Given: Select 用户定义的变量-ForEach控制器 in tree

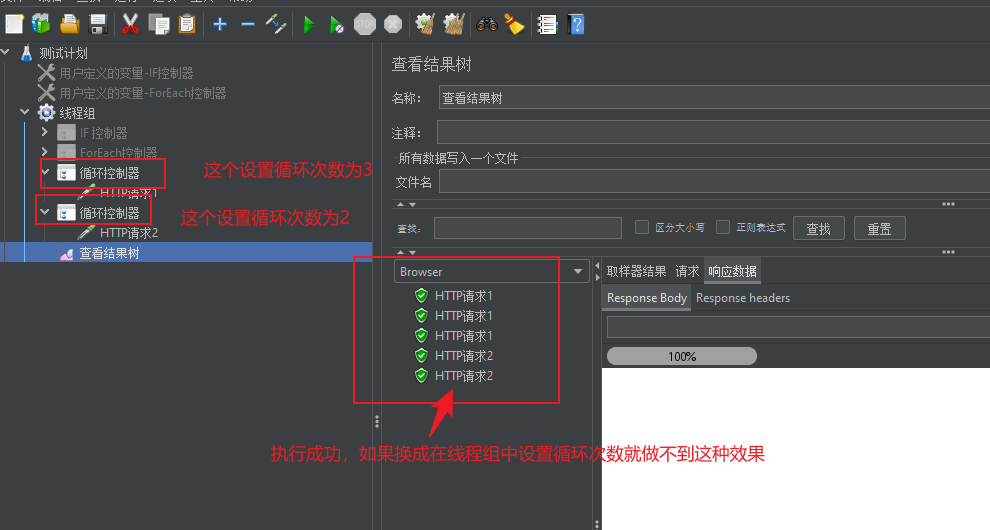Looking at the screenshot, I should 143,93.
